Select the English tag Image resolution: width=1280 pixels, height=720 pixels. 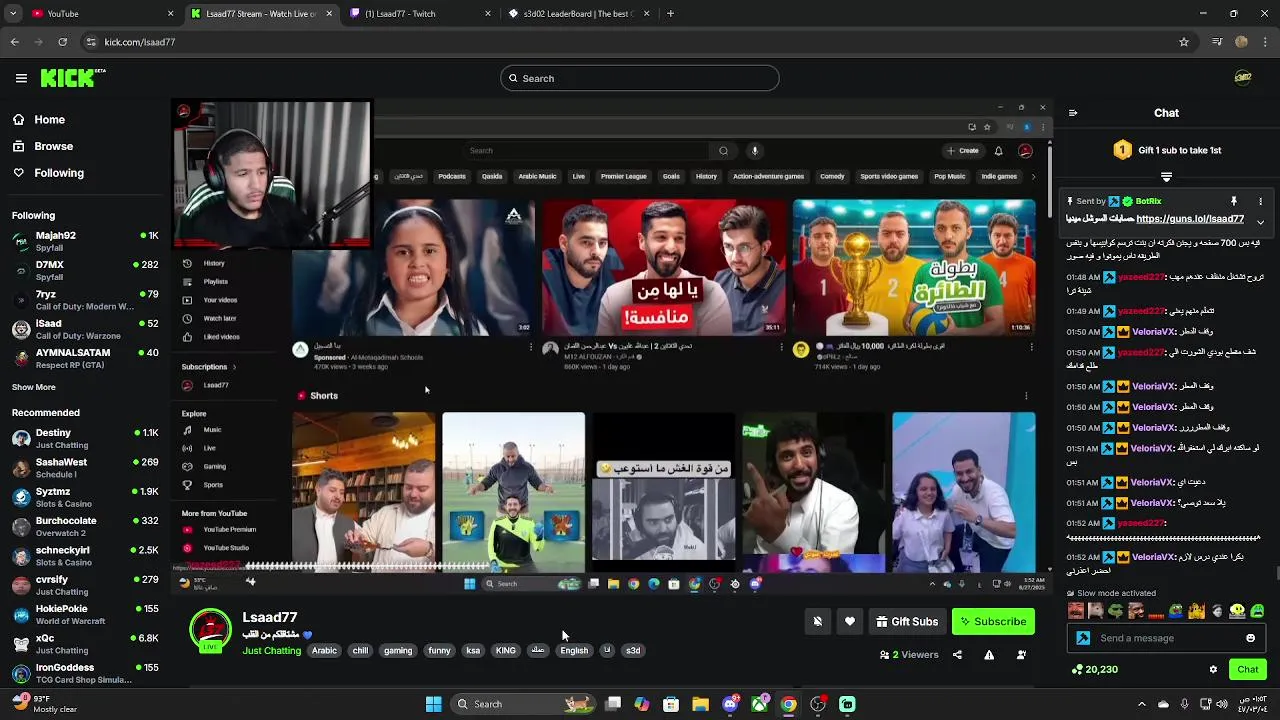pyautogui.click(x=574, y=651)
